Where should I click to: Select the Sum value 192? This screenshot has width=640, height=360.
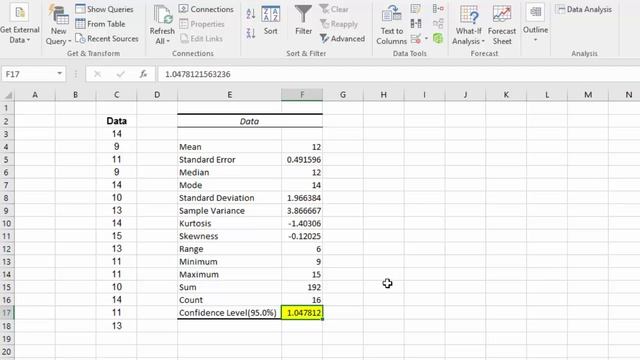pos(302,287)
